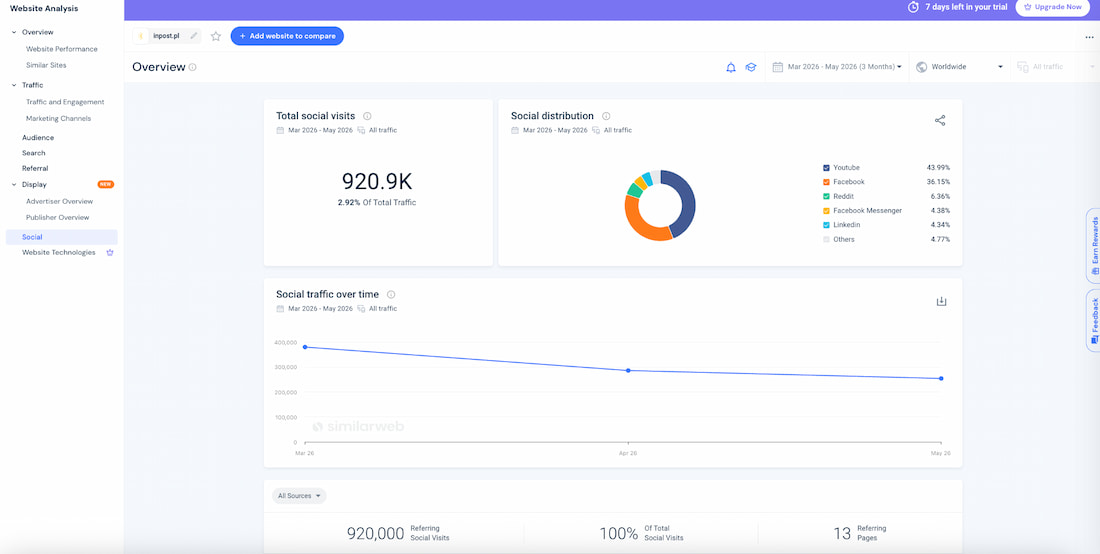The image size is (1100, 554).
Task: Collapse the Display sidebar section
Action: tap(14, 184)
